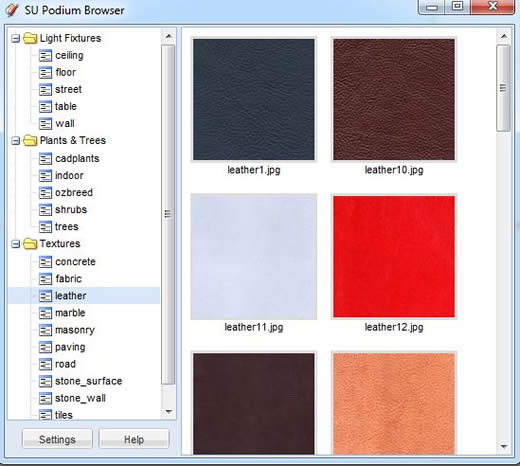This screenshot has height=466, width=520.
Task: Select the fabric tree item
Action: pos(68,279)
